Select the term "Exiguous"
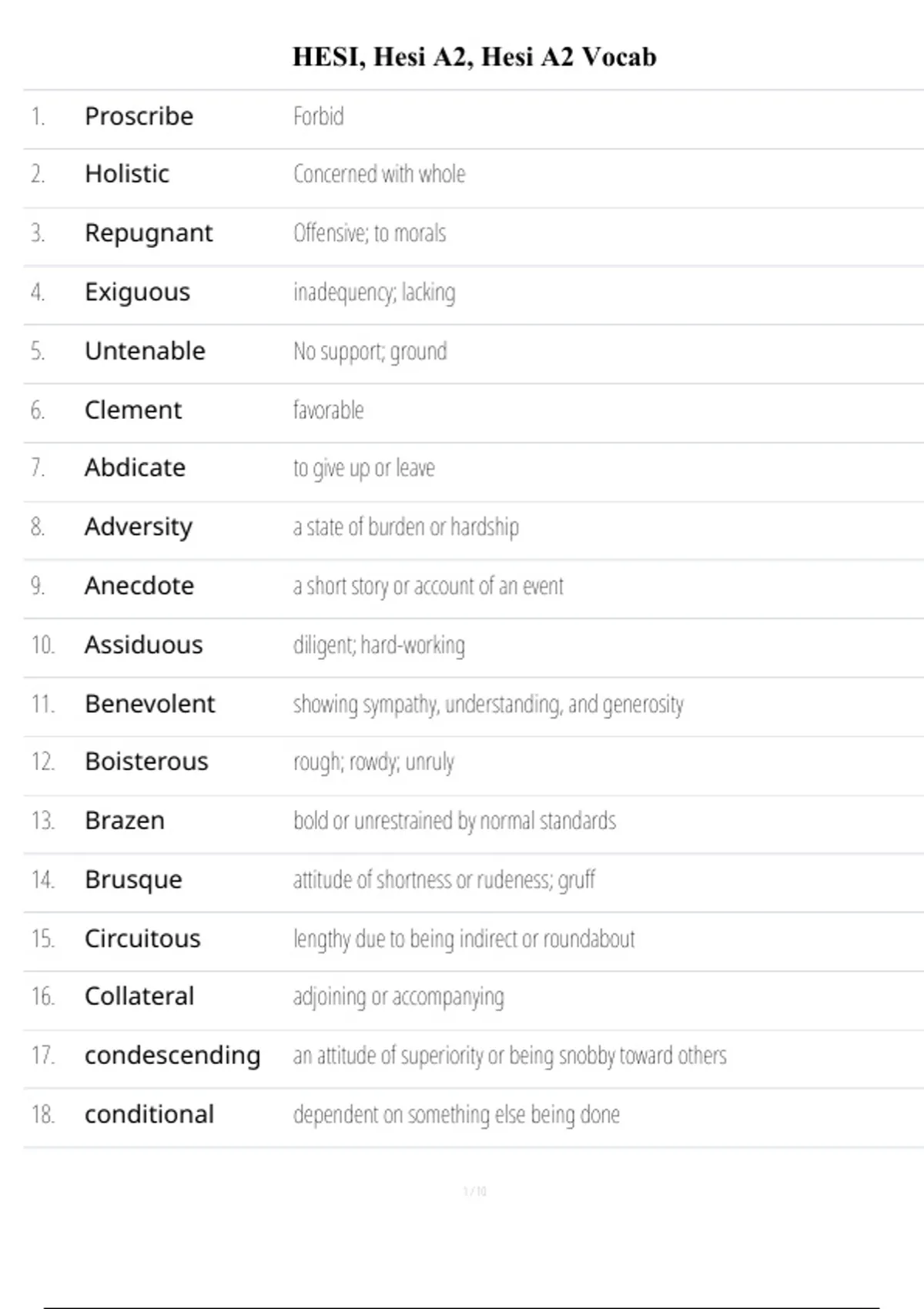 coord(137,292)
